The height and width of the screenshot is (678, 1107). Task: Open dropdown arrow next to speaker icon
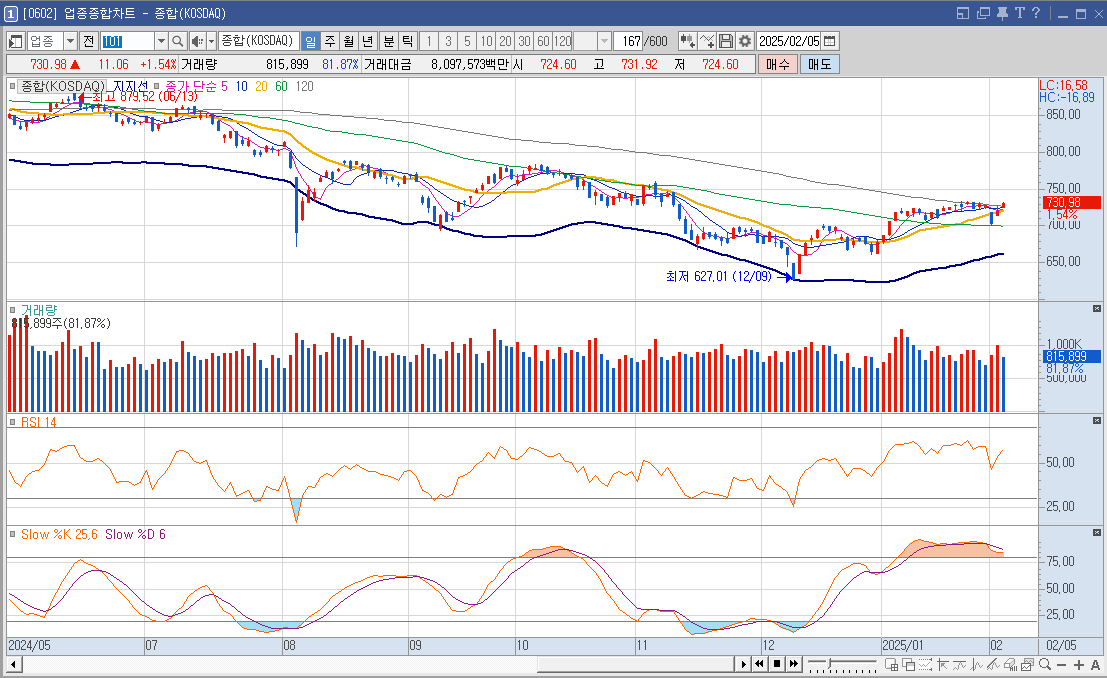pyautogui.click(x=211, y=42)
